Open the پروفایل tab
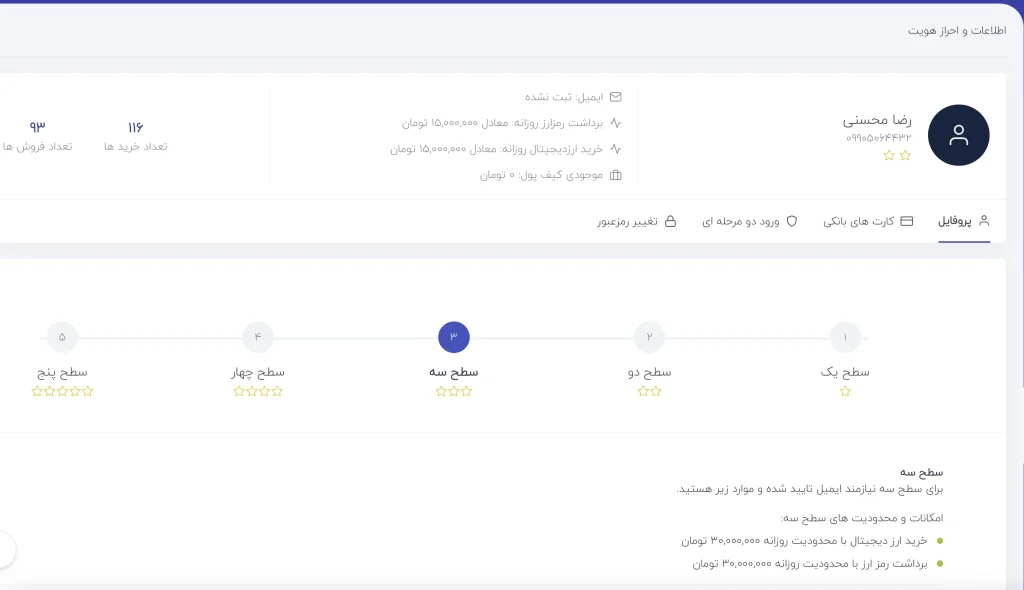The height and width of the screenshot is (590, 1024). point(964,221)
